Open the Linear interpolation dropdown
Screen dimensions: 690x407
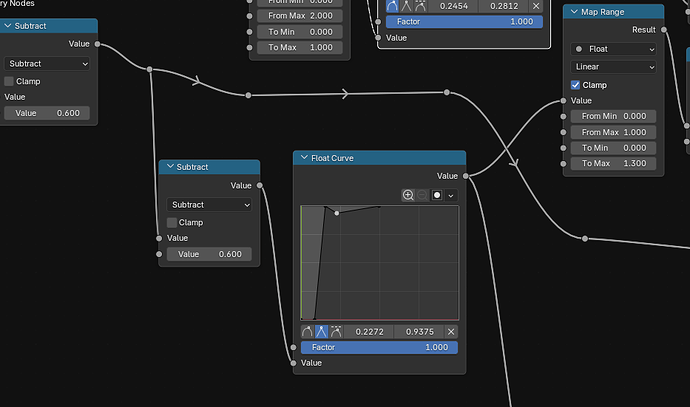point(613,67)
